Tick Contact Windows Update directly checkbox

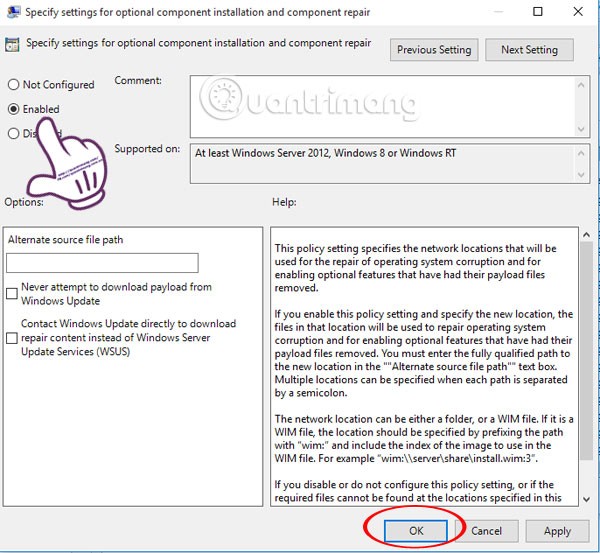[12, 338]
